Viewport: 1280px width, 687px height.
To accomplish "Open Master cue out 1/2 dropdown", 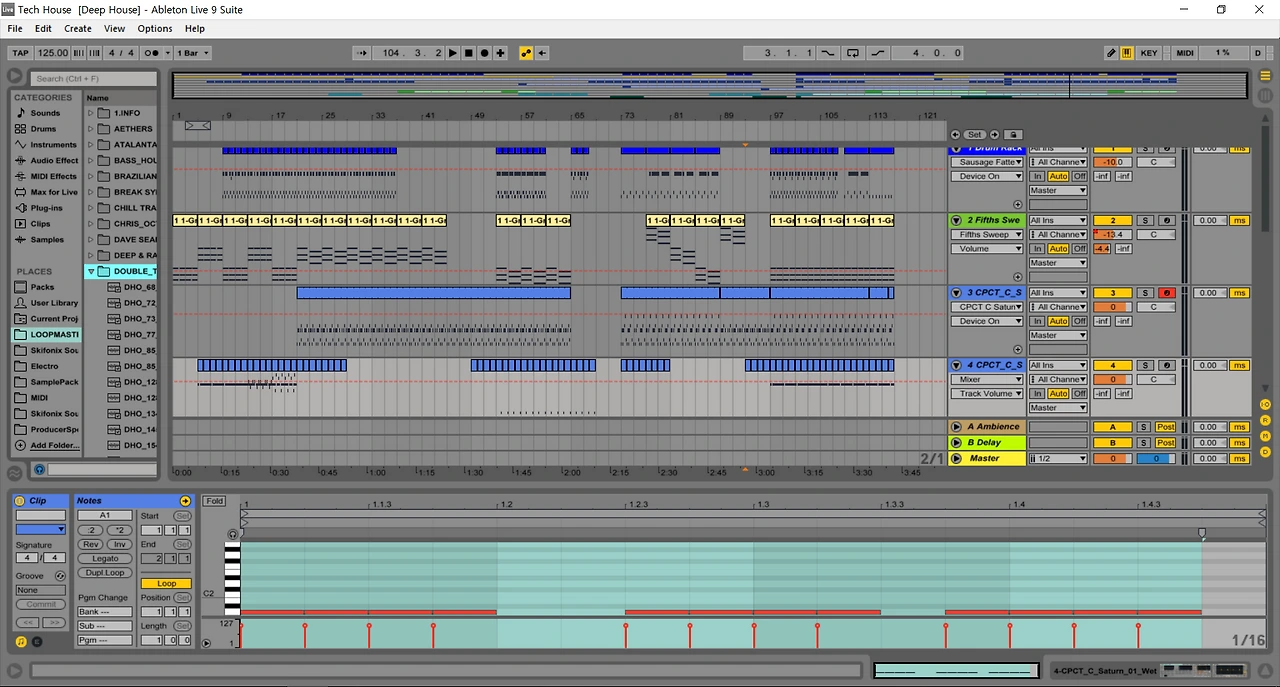I will [x=1058, y=459].
